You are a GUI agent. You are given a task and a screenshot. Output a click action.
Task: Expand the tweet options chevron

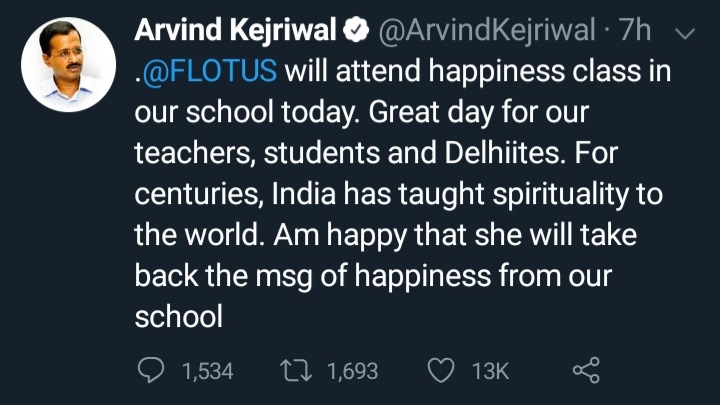[686, 33]
